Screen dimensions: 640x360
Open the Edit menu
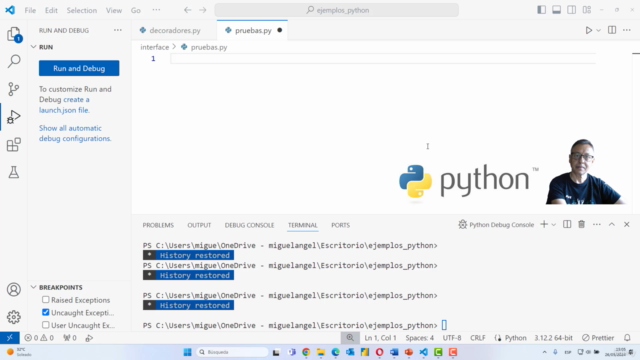(51, 10)
